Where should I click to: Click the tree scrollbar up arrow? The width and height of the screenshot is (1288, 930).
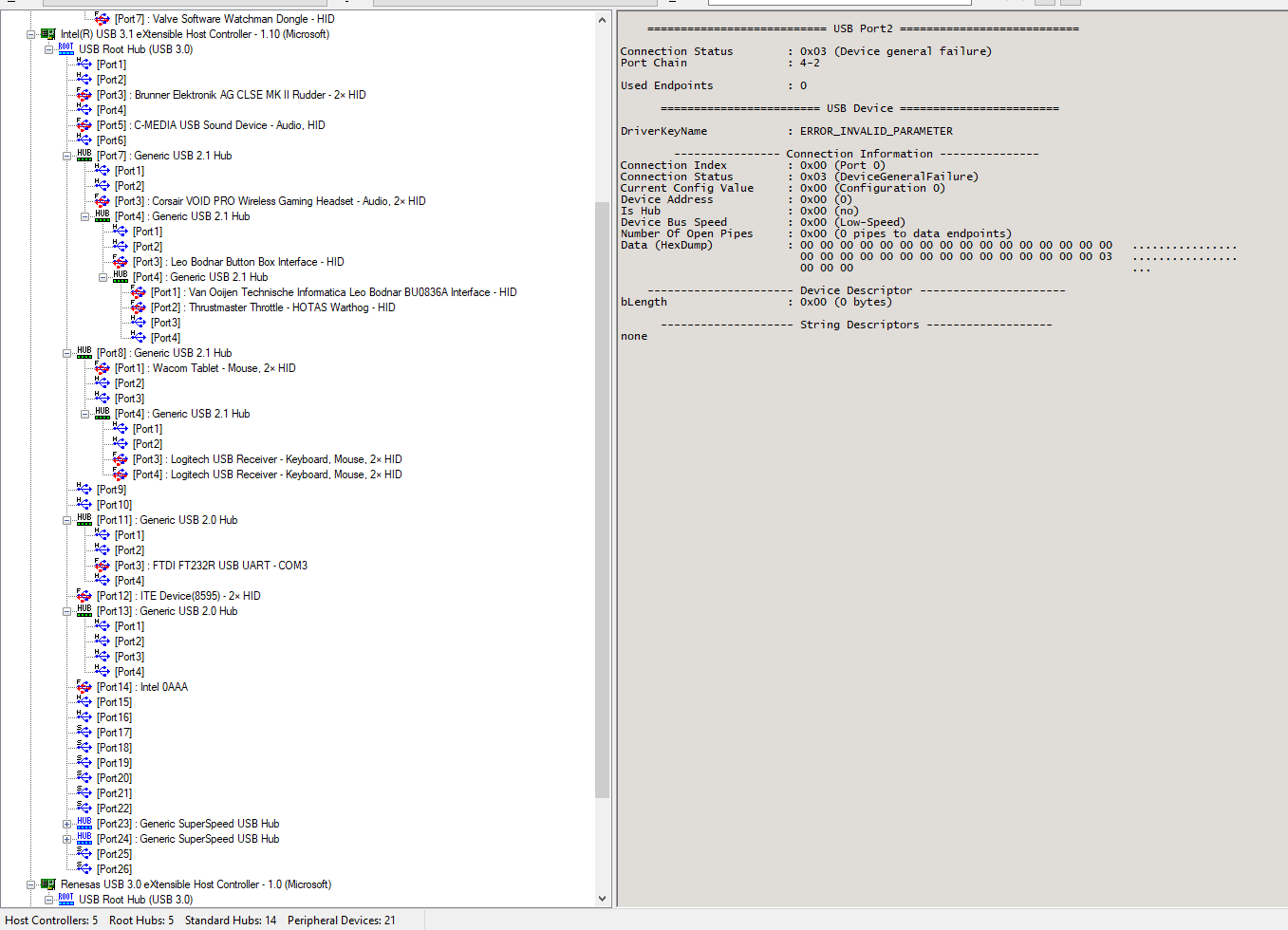pyautogui.click(x=603, y=20)
